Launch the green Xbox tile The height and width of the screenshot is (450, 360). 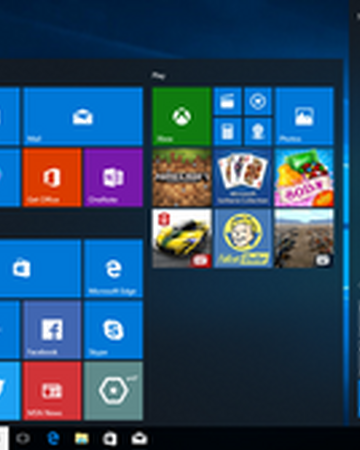pyautogui.click(x=182, y=116)
